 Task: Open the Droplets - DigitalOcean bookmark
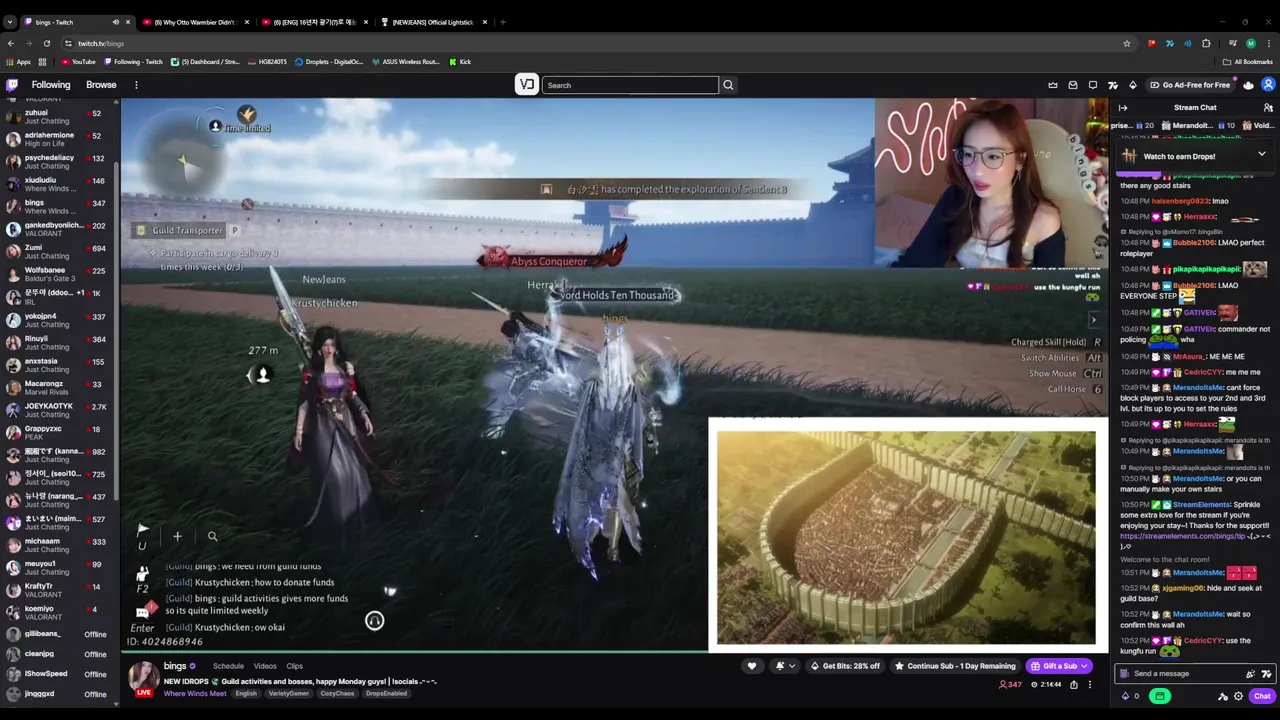click(329, 62)
